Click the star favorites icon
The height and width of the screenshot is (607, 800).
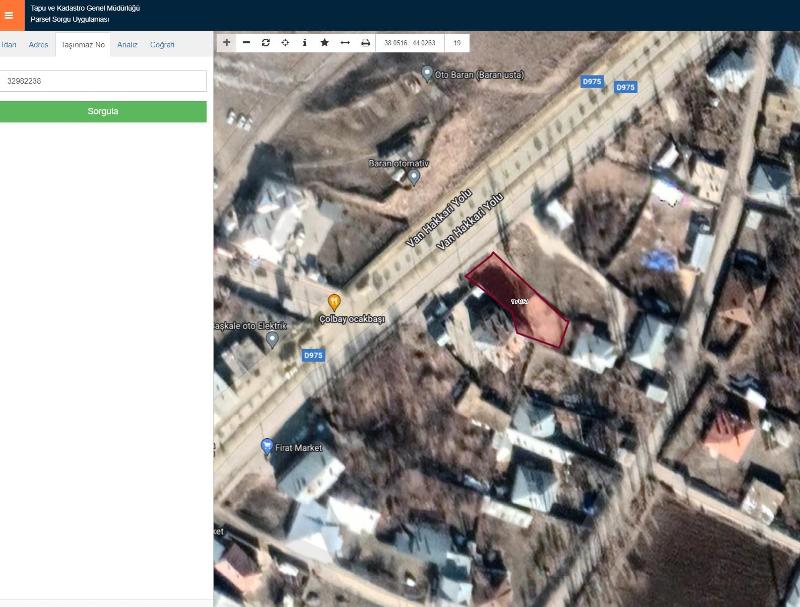[324, 43]
